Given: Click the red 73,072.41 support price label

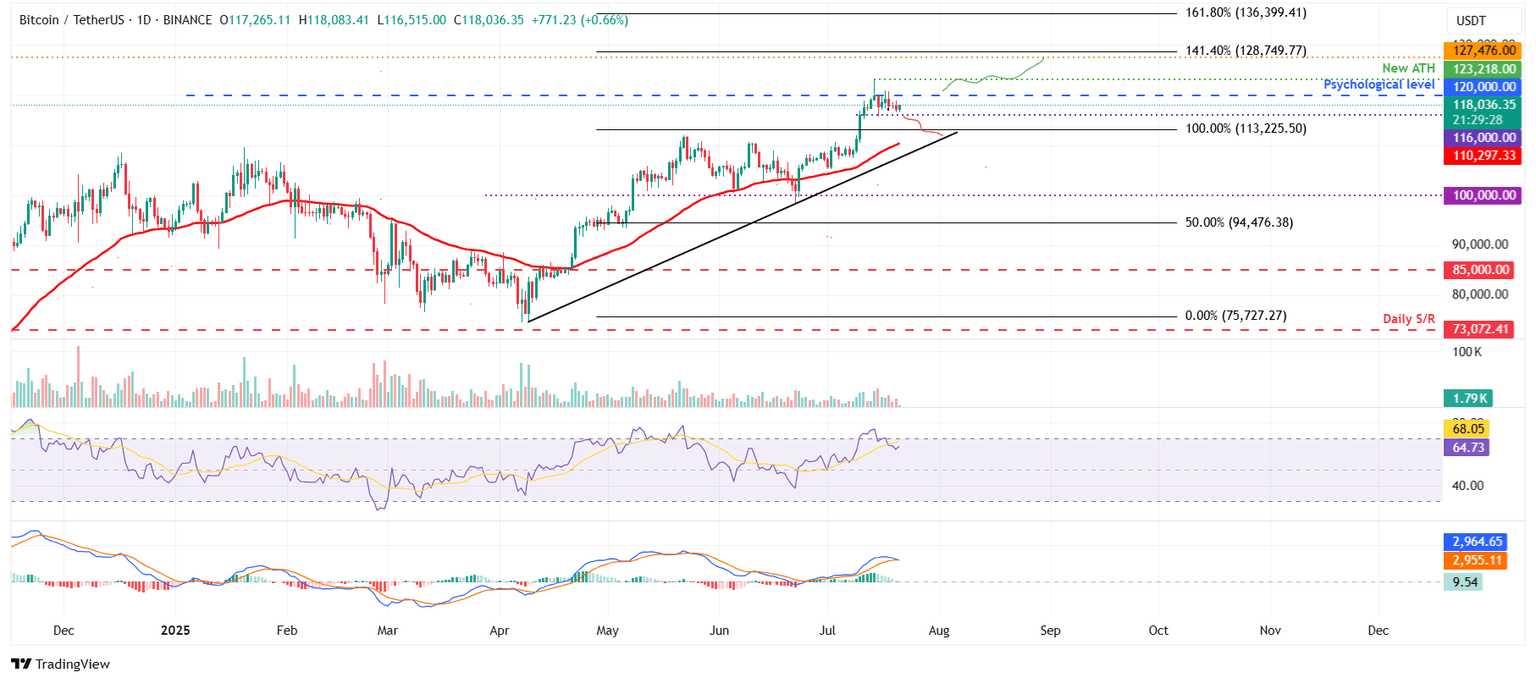Looking at the screenshot, I should (x=1481, y=330).
